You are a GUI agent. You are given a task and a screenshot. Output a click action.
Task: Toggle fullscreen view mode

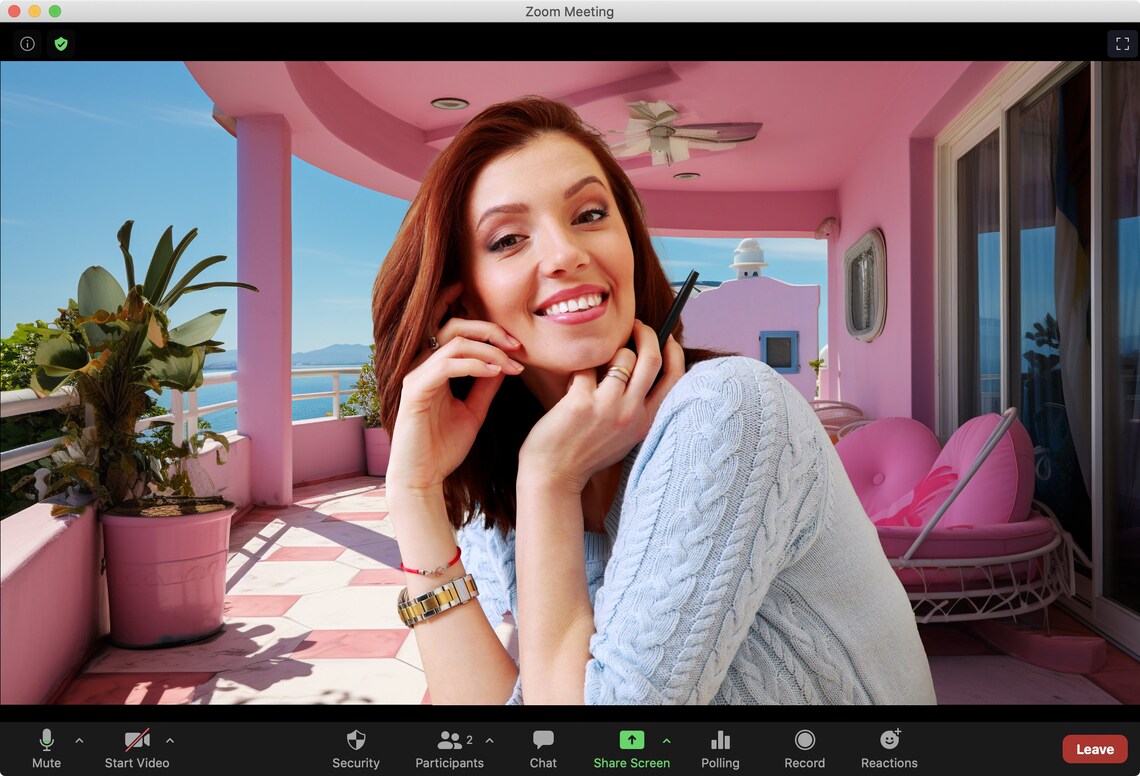click(1122, 43)
